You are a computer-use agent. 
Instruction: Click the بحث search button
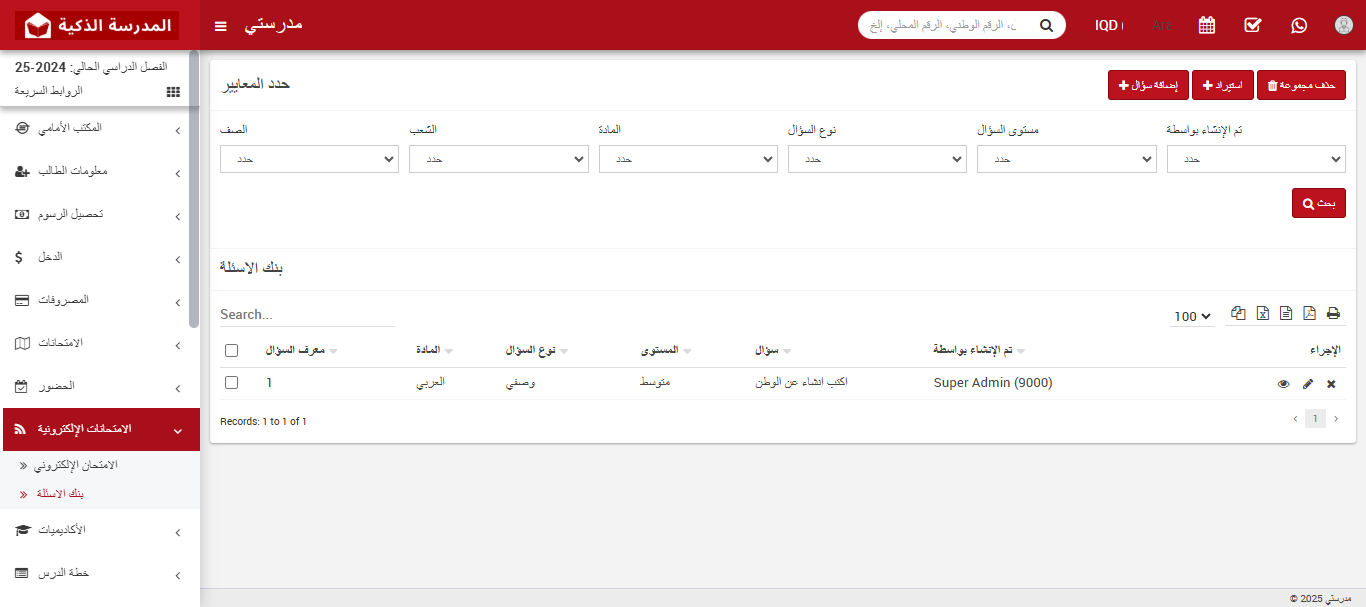coord(1318,202)
